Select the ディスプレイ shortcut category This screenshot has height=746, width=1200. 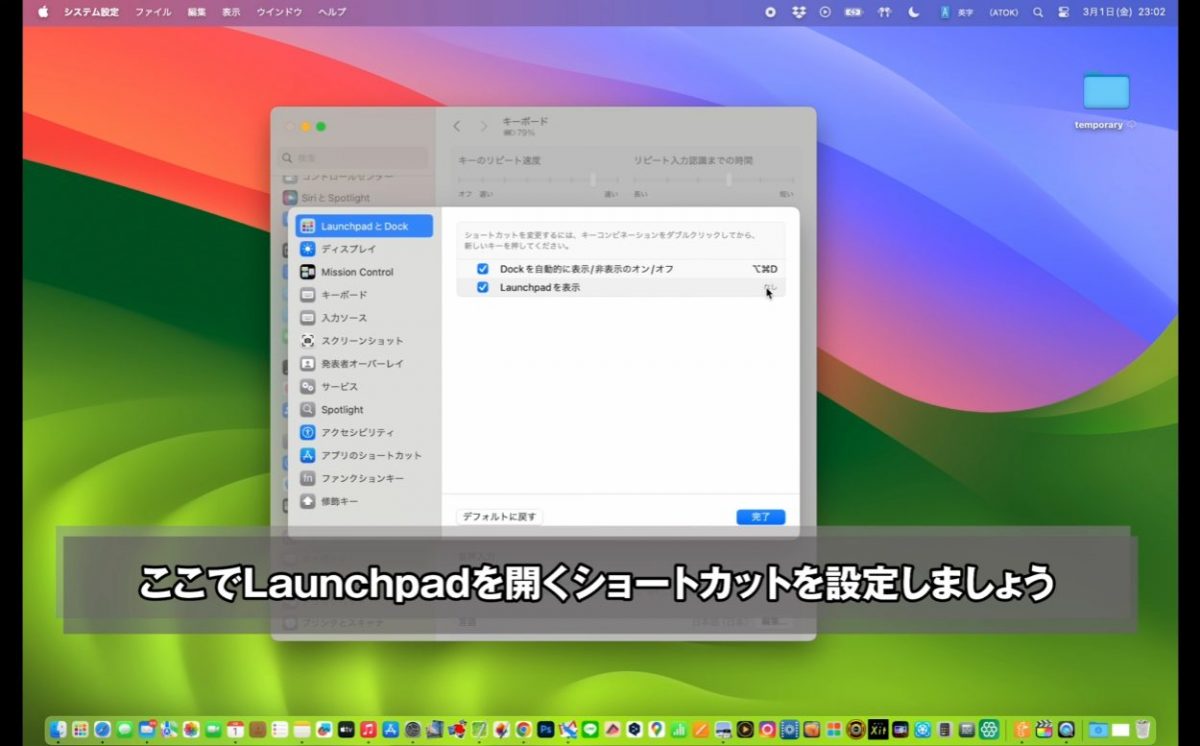[364, 249]
